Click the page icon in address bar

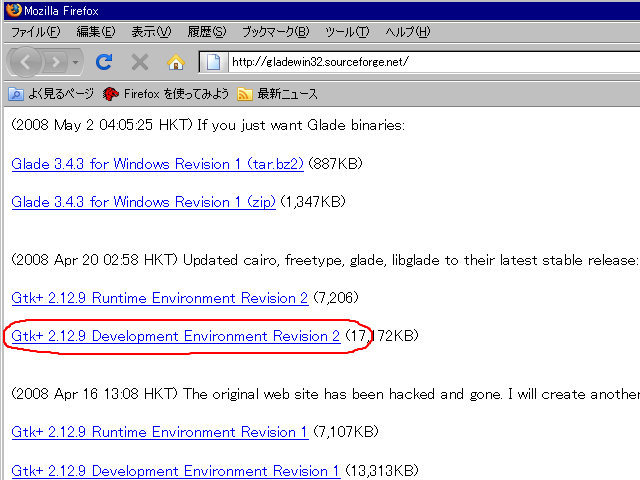(x=213, y=62)
